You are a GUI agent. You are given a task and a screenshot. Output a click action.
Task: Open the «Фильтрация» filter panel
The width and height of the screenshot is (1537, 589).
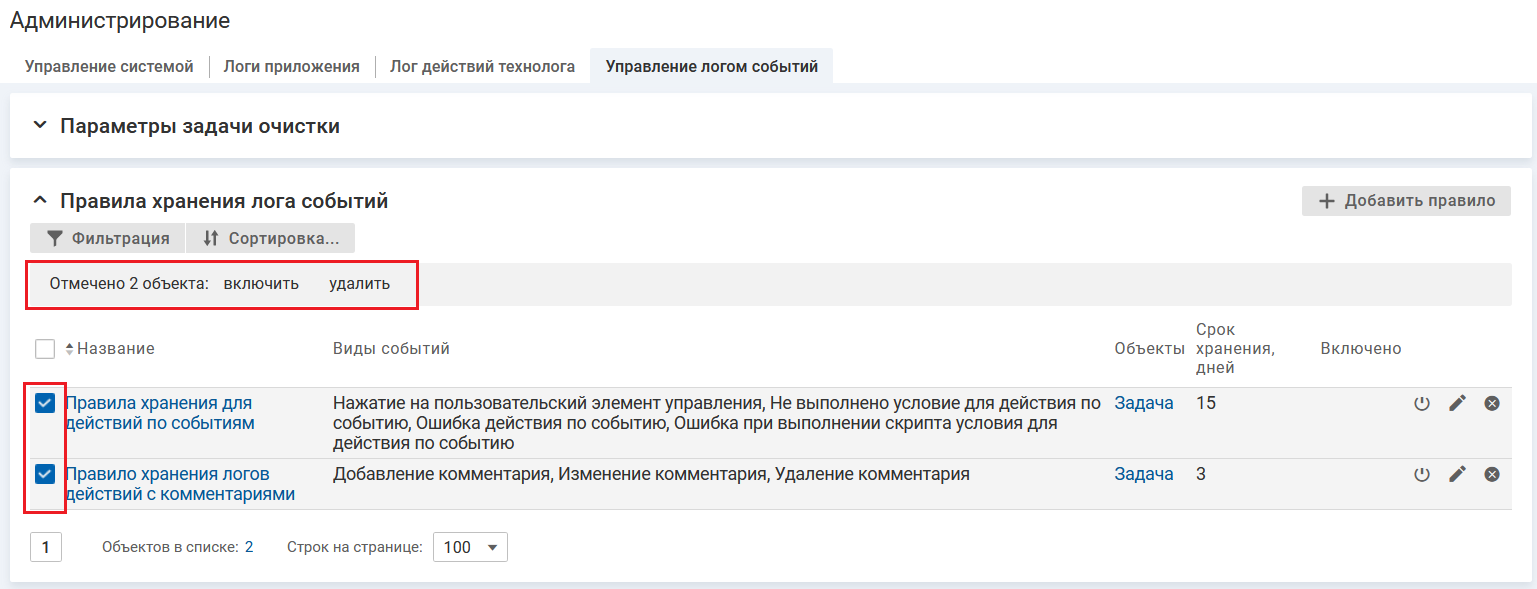point(108,239)
